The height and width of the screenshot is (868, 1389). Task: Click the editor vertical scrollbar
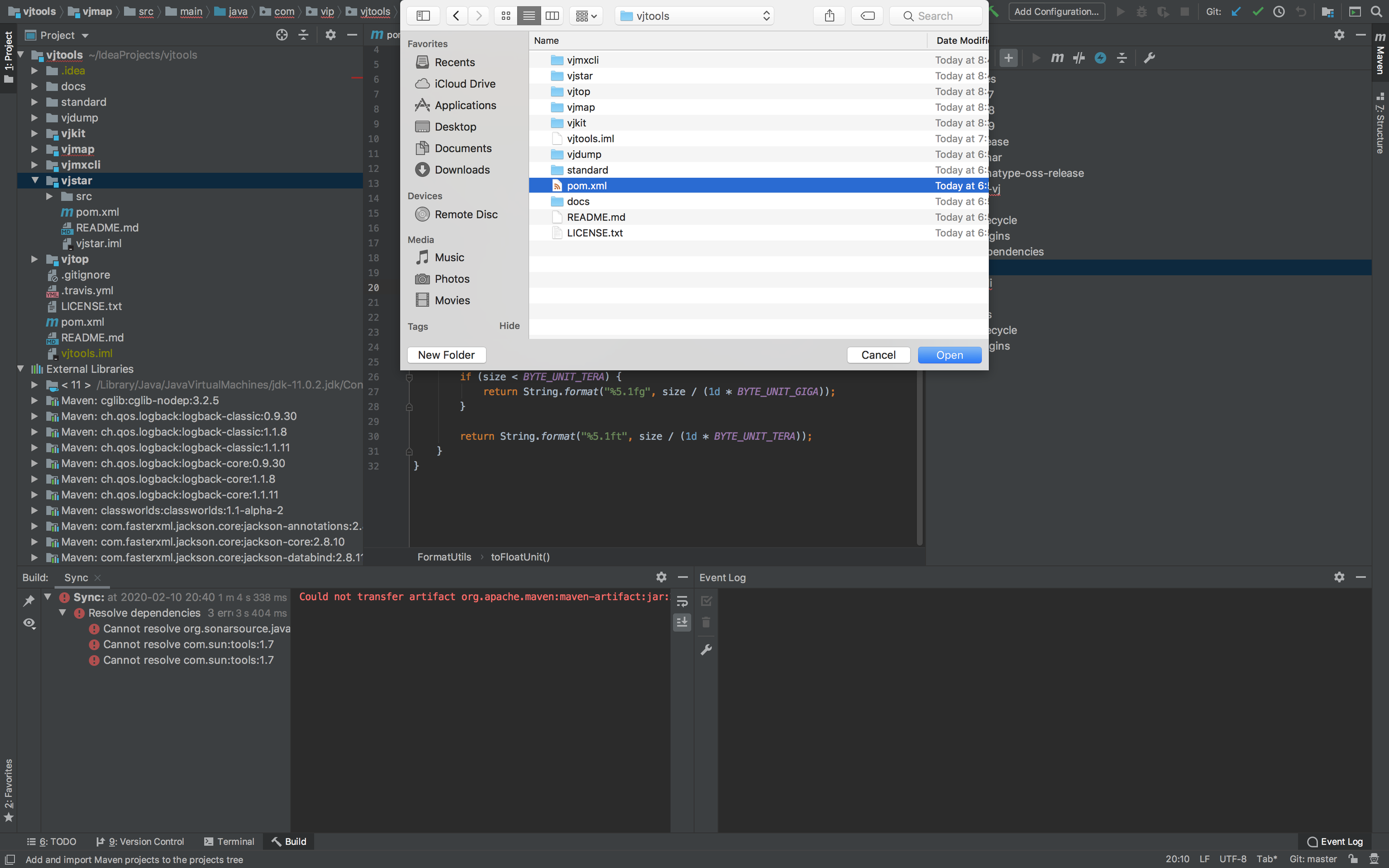[920, 459]
